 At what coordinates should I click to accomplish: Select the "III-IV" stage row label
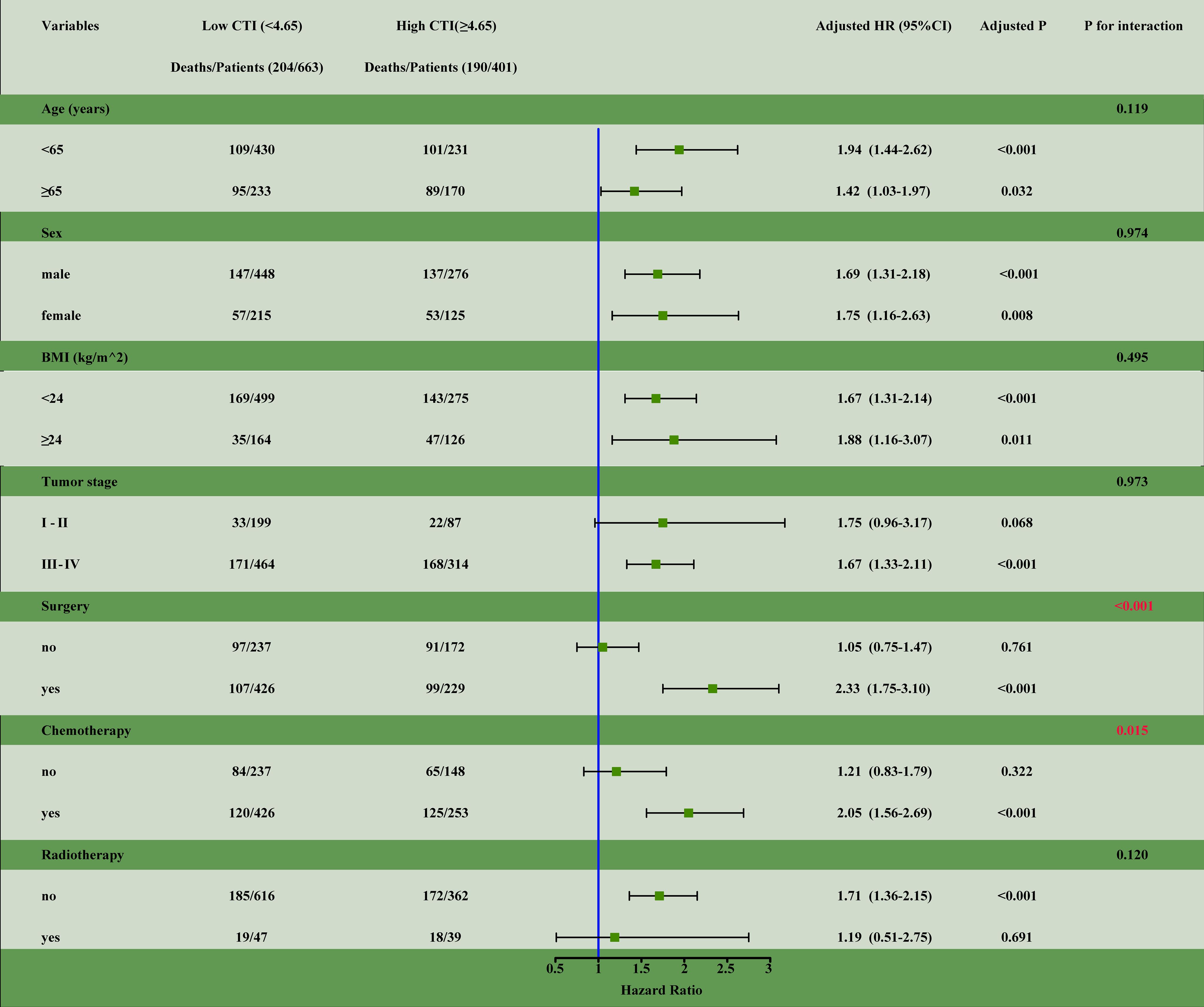(60, 565)
